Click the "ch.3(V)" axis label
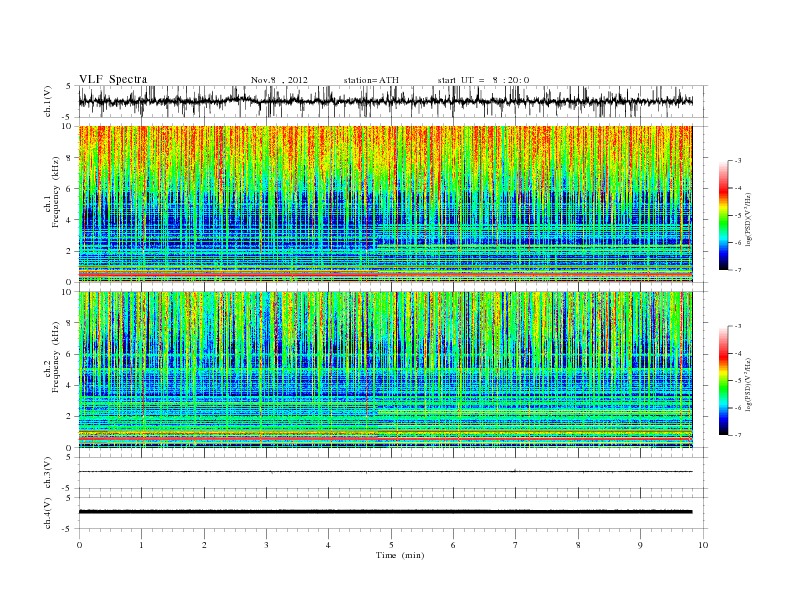This screenshot has height=612, width=792. (48, 473)
